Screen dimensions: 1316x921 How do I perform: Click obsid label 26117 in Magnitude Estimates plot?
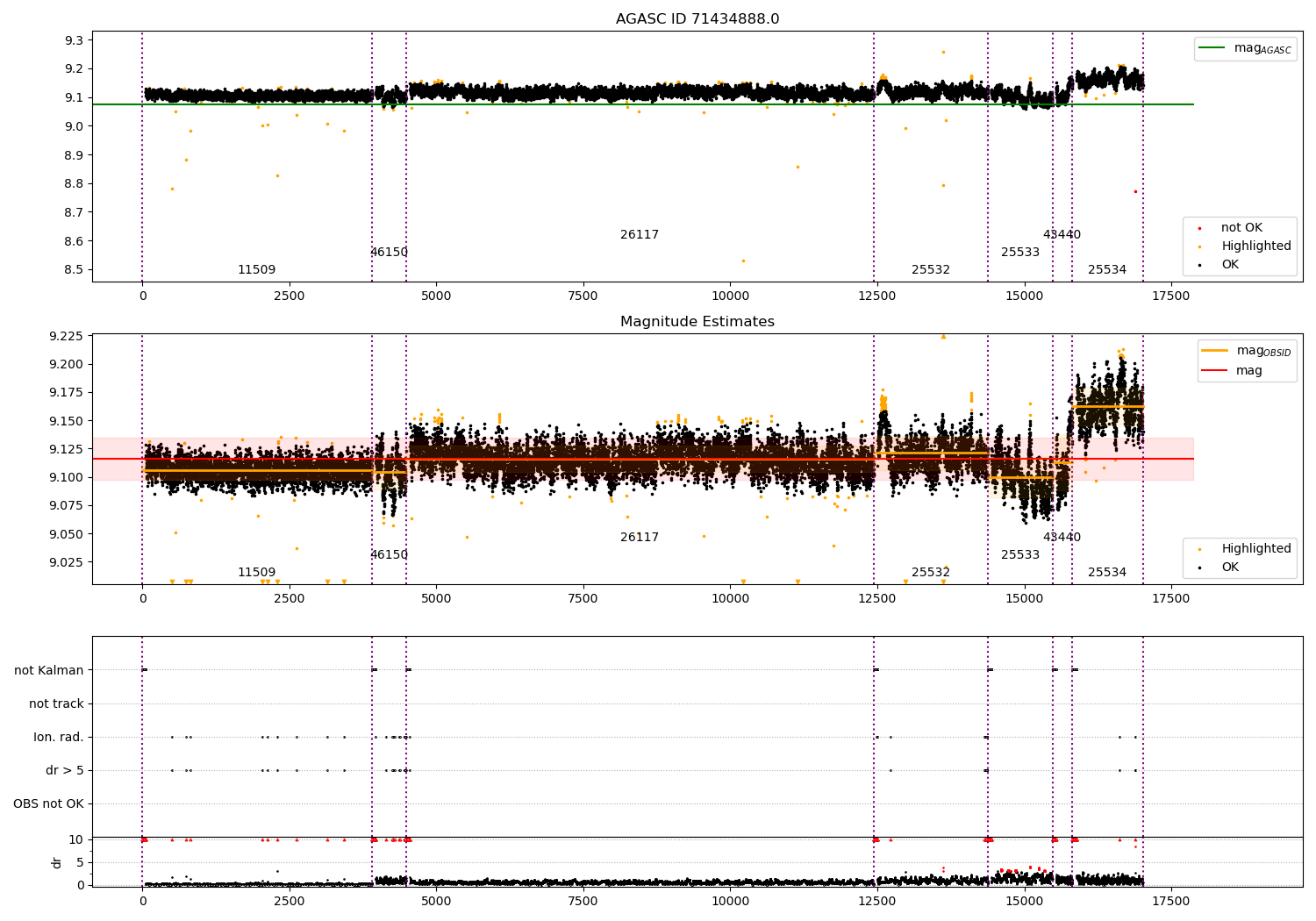point(640,538)
